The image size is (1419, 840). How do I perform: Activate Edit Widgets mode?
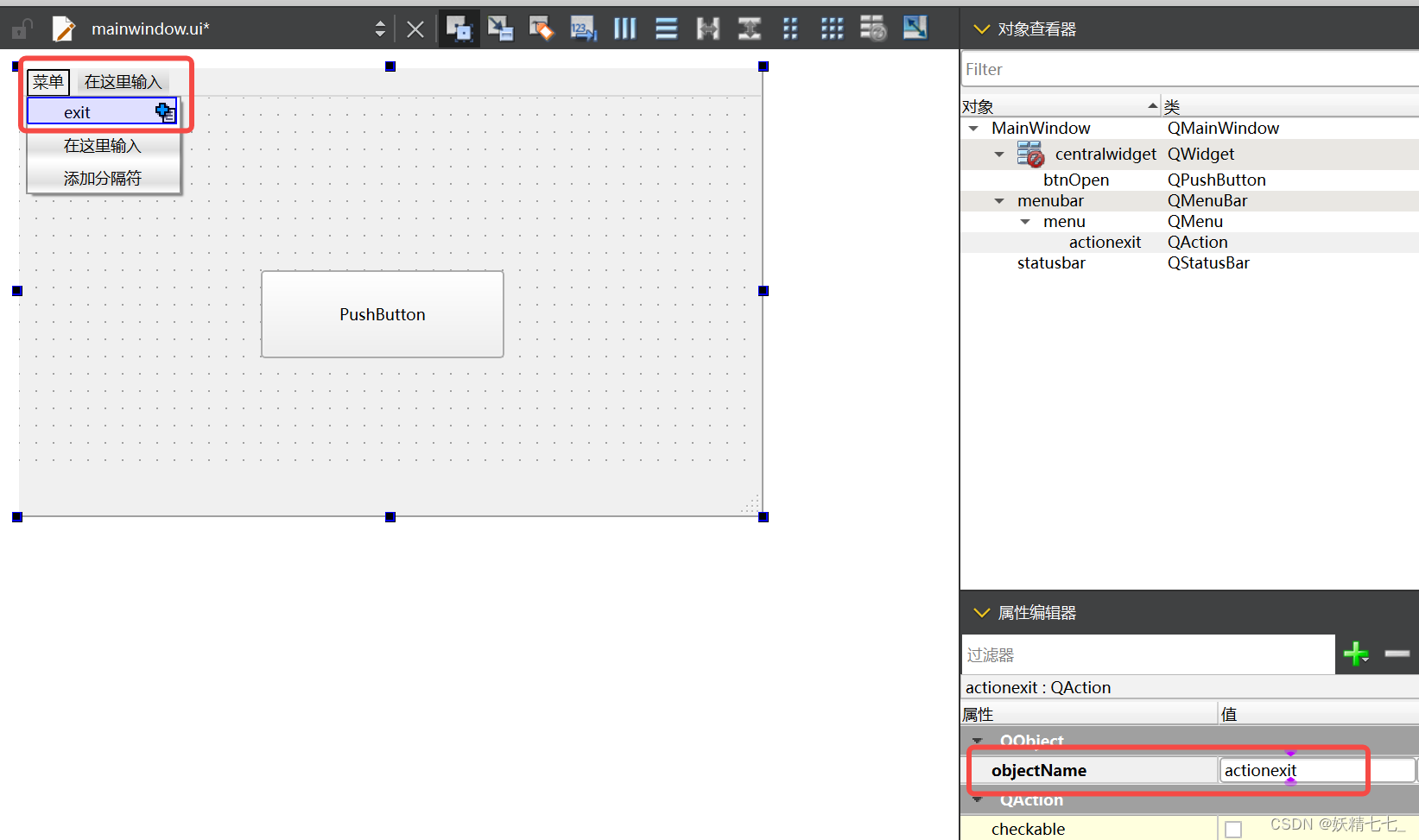click(x=459, y=28)
